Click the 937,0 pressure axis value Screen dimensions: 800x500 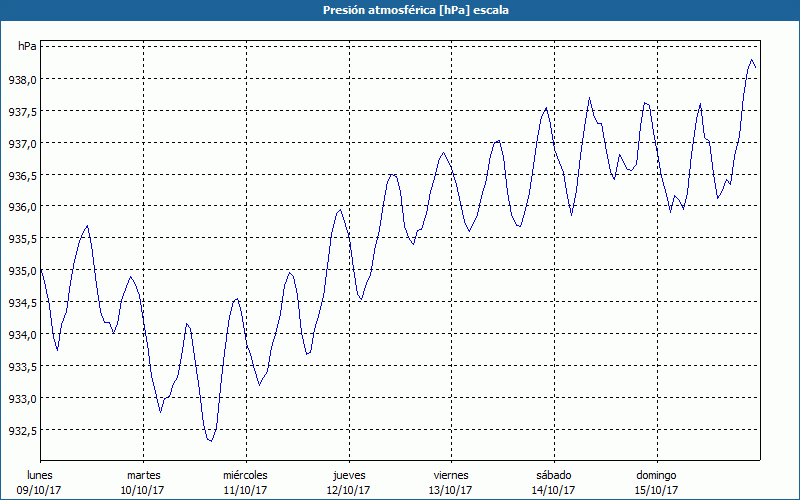23,144
